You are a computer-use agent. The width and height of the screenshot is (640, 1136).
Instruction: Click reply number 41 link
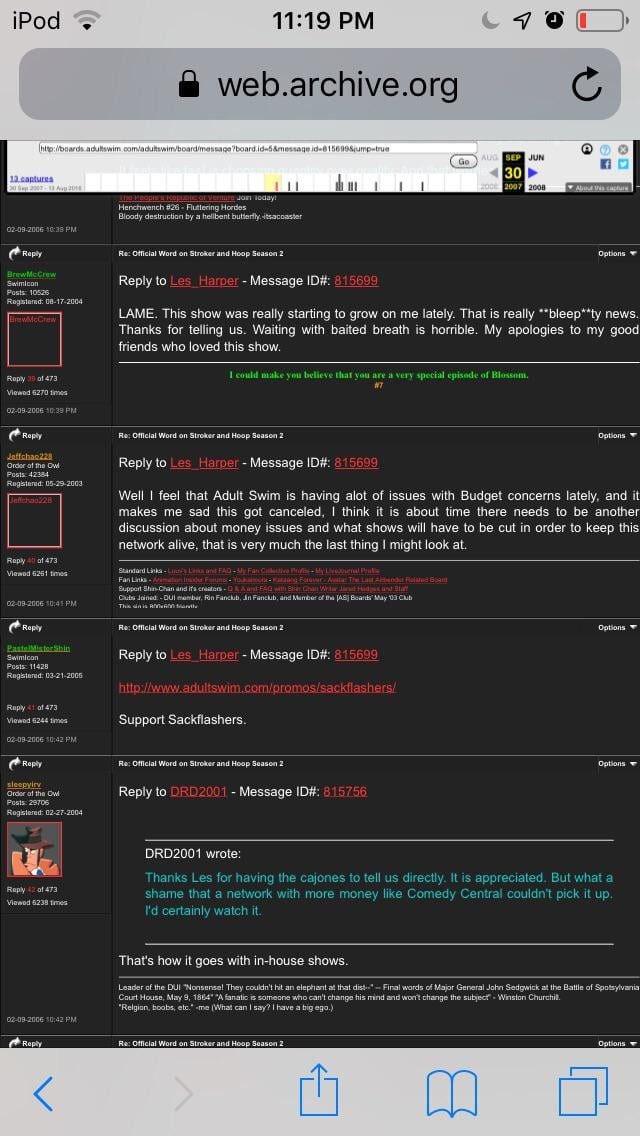click(30, 707)
